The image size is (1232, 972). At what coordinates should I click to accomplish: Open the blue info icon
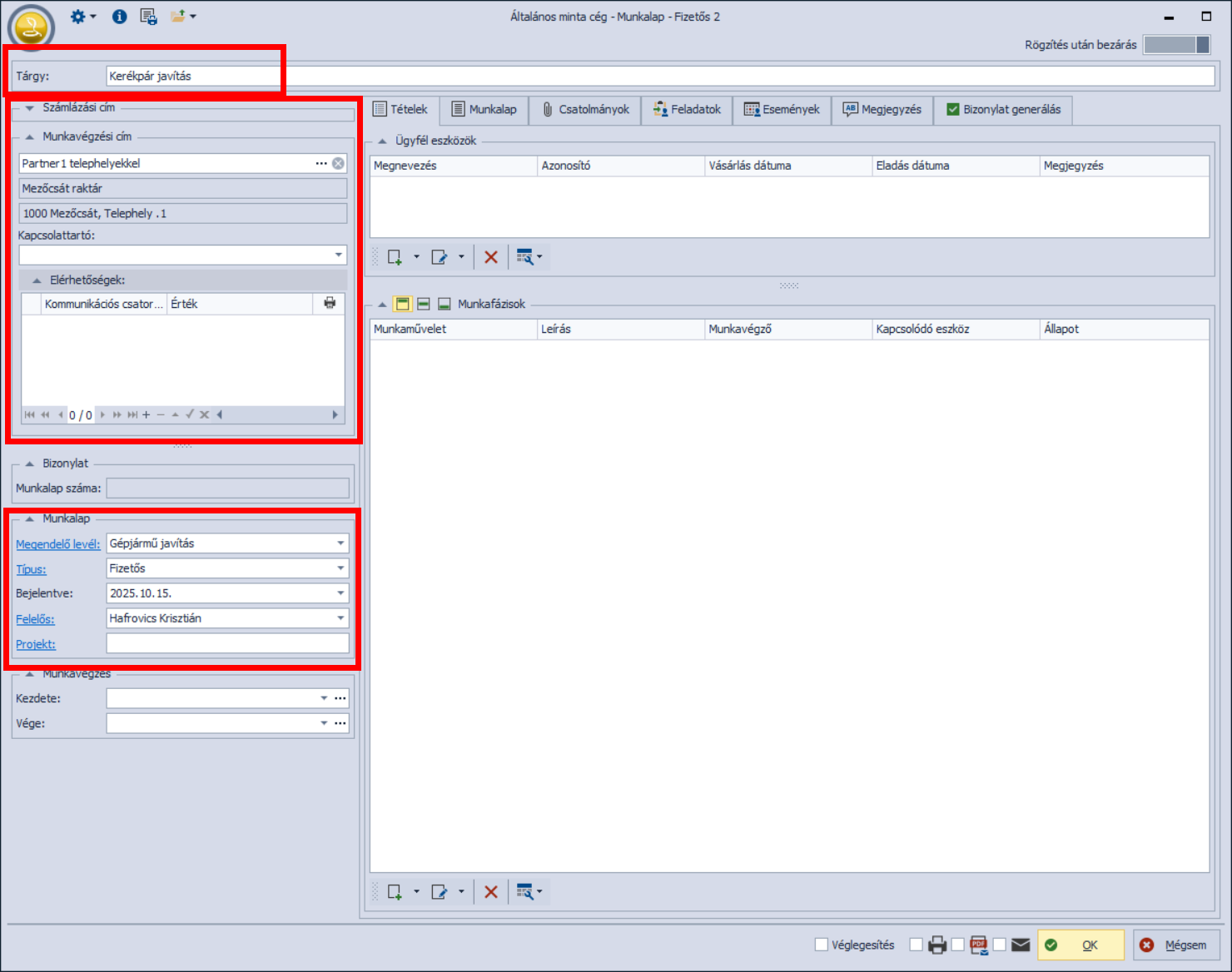[x=119, y=17]
